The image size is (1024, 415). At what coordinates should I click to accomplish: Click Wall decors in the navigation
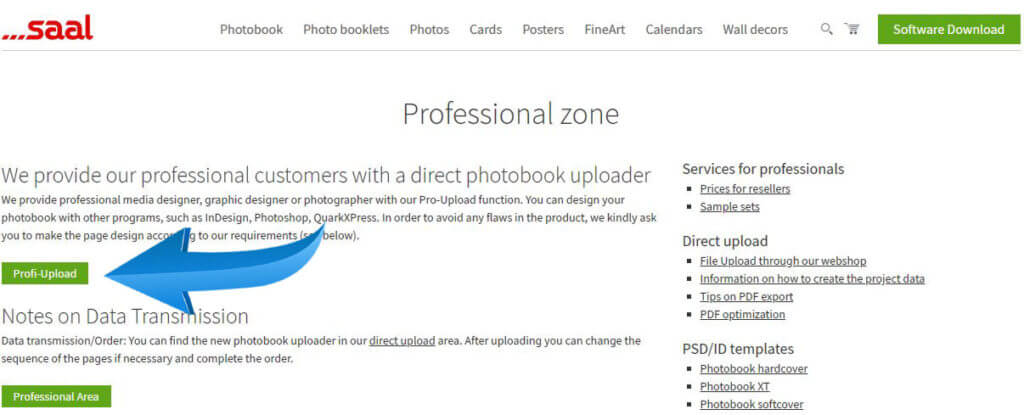click(755, 29)
